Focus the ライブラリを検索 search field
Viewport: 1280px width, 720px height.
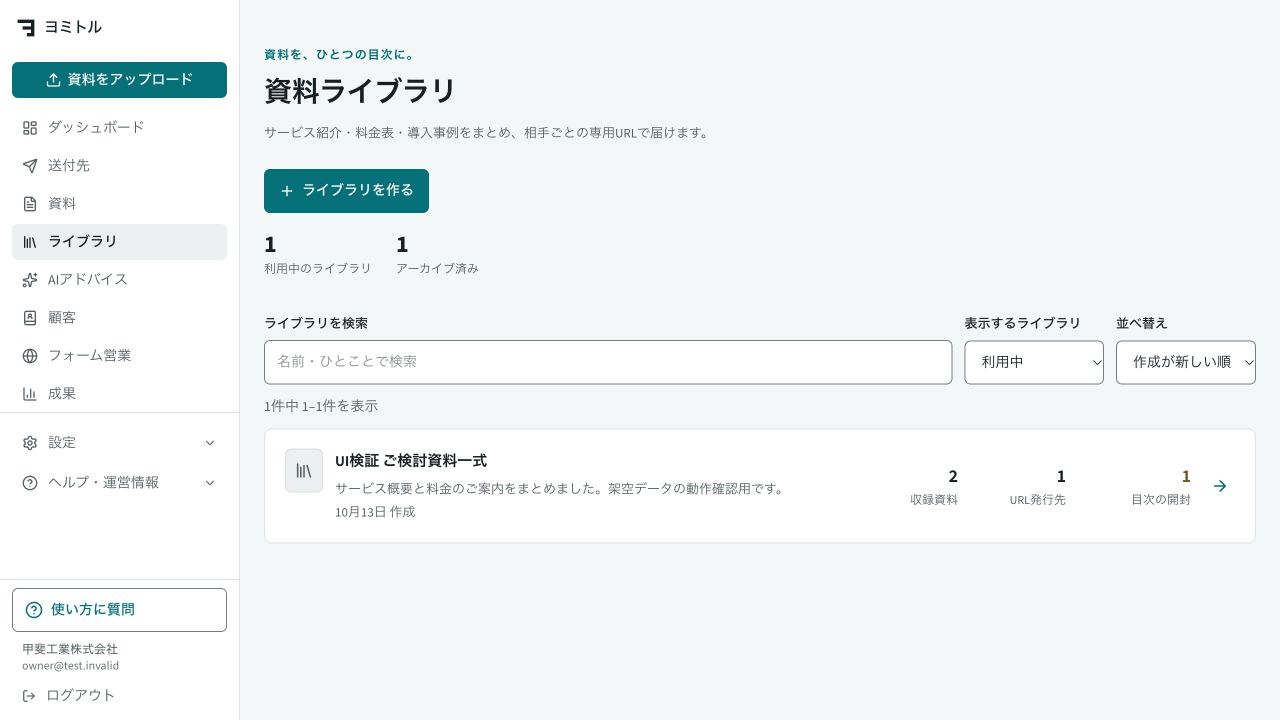pyautogui.click(x=608, y=362)
